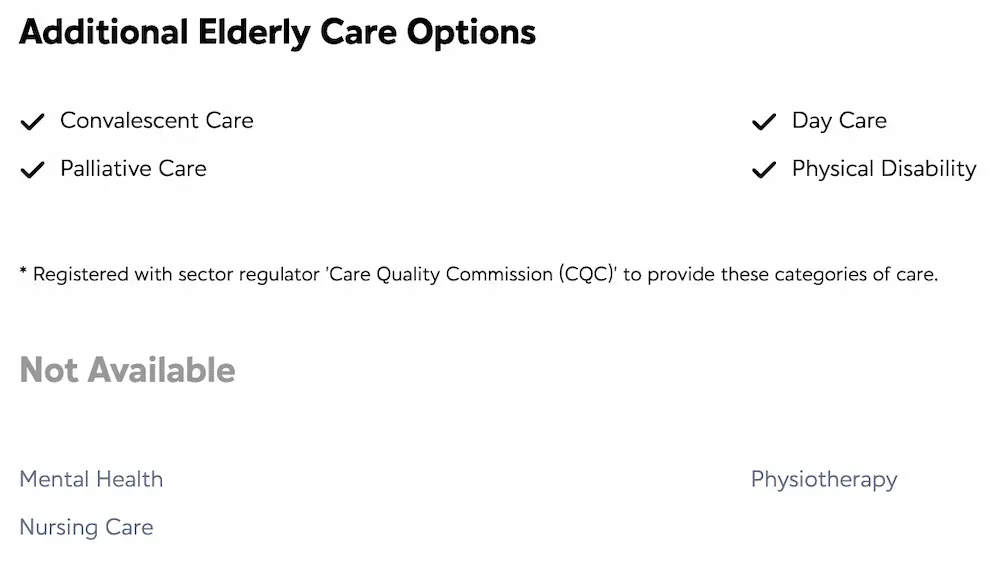Click the word 'Registered' in the footnote
This screenshot has width=1000, height=563.
(81, 275)
